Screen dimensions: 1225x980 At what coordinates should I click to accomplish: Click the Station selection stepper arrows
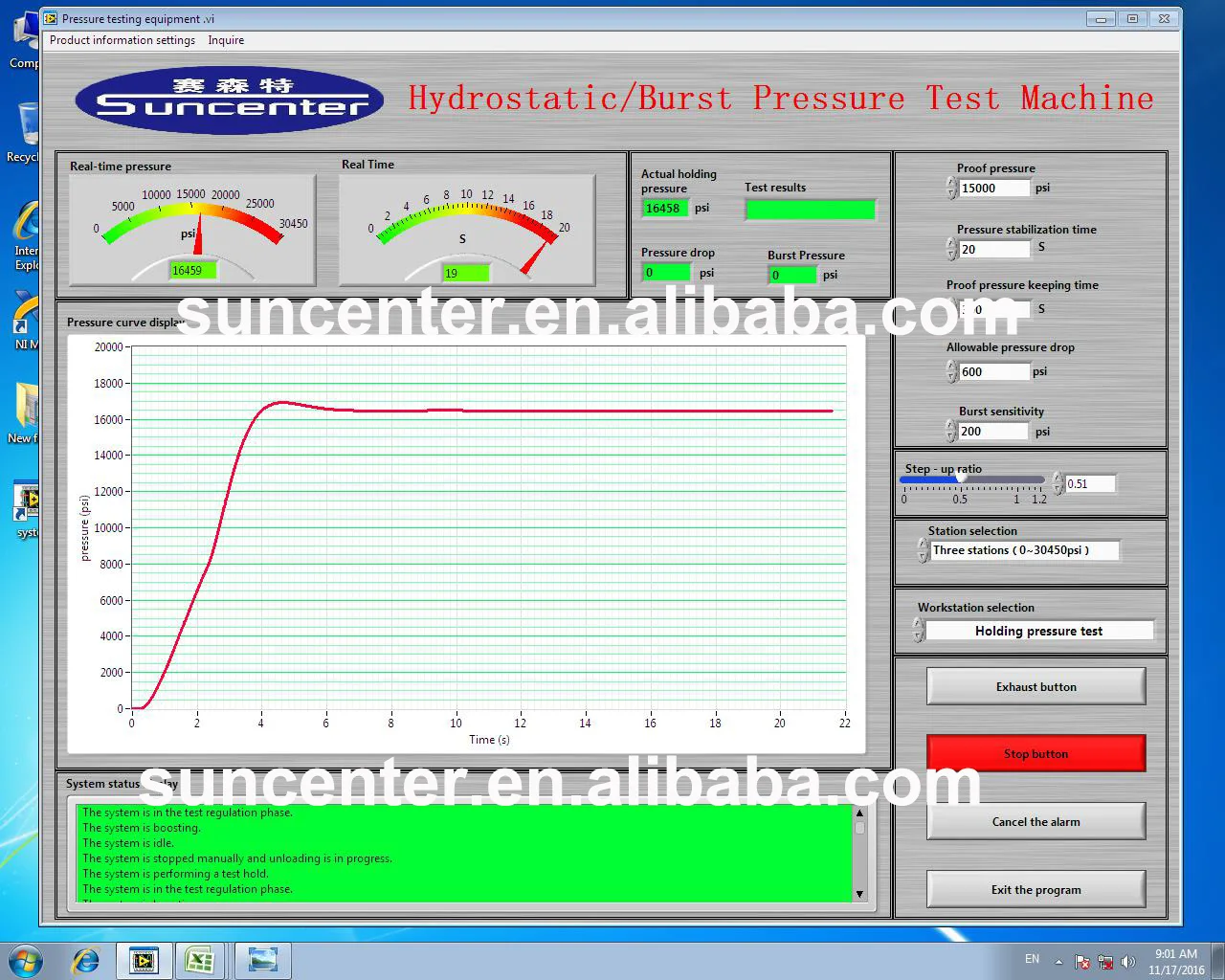tap(923, 550)
